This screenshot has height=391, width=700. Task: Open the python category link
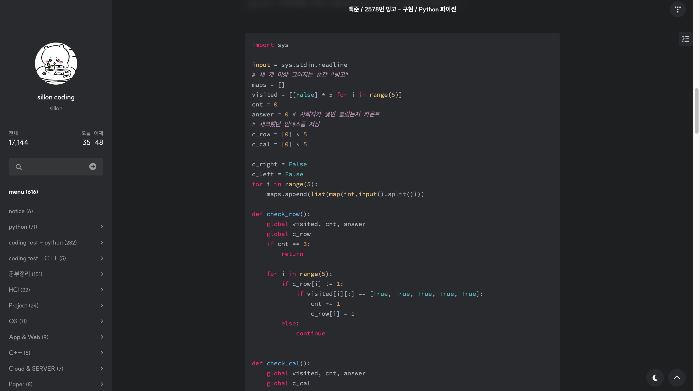(23, 227)
